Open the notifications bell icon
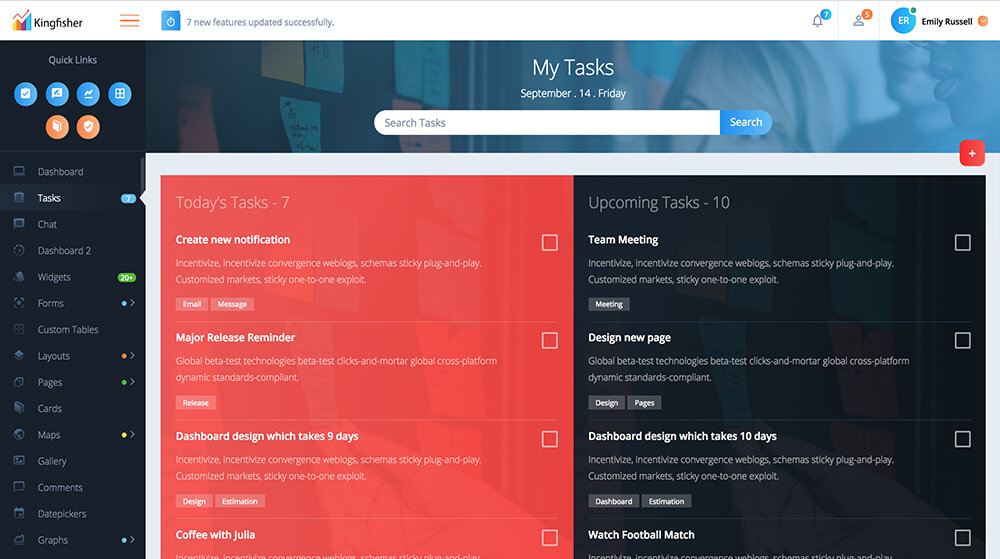Screen dimensions: 1000x559 tap(818, 21)
